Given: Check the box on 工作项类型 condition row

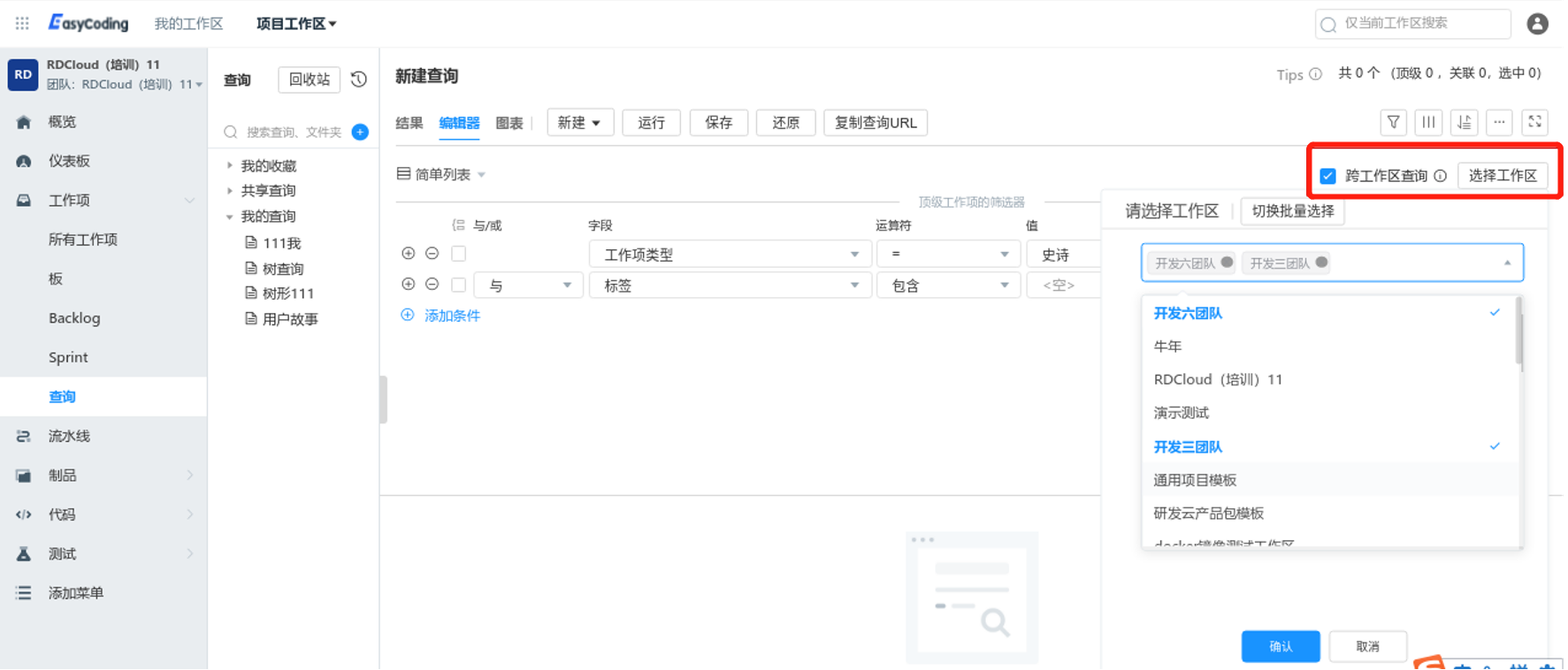Looking at the screenshot, I should (x=458, y=255).
